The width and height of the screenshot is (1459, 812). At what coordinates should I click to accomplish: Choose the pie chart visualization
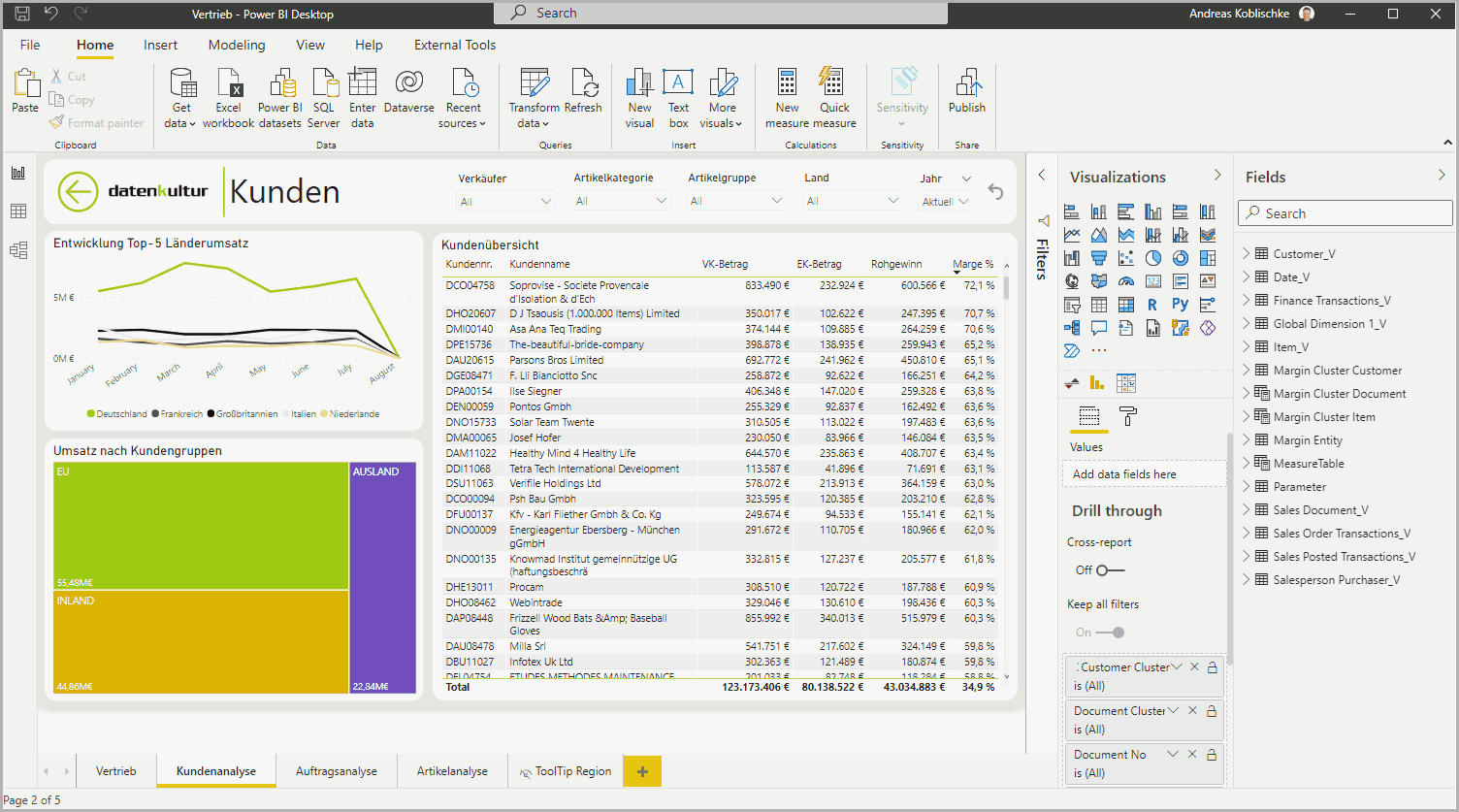pos(1152,258)
